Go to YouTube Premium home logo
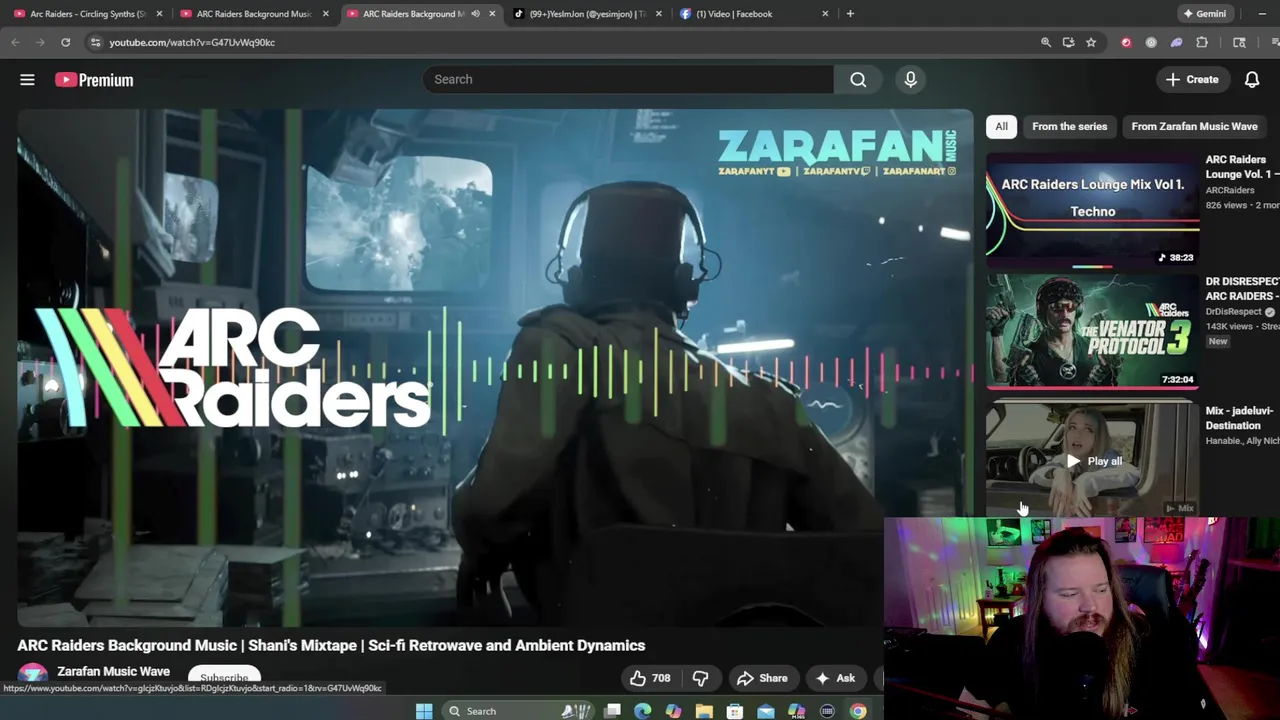 [94, 80]
